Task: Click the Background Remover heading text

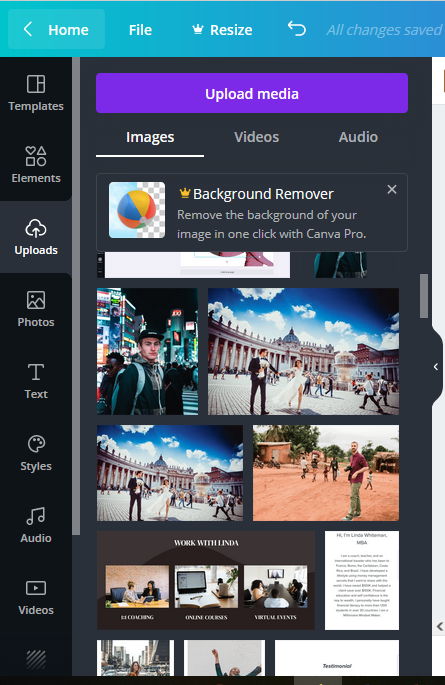Action: tap(263, 194)
